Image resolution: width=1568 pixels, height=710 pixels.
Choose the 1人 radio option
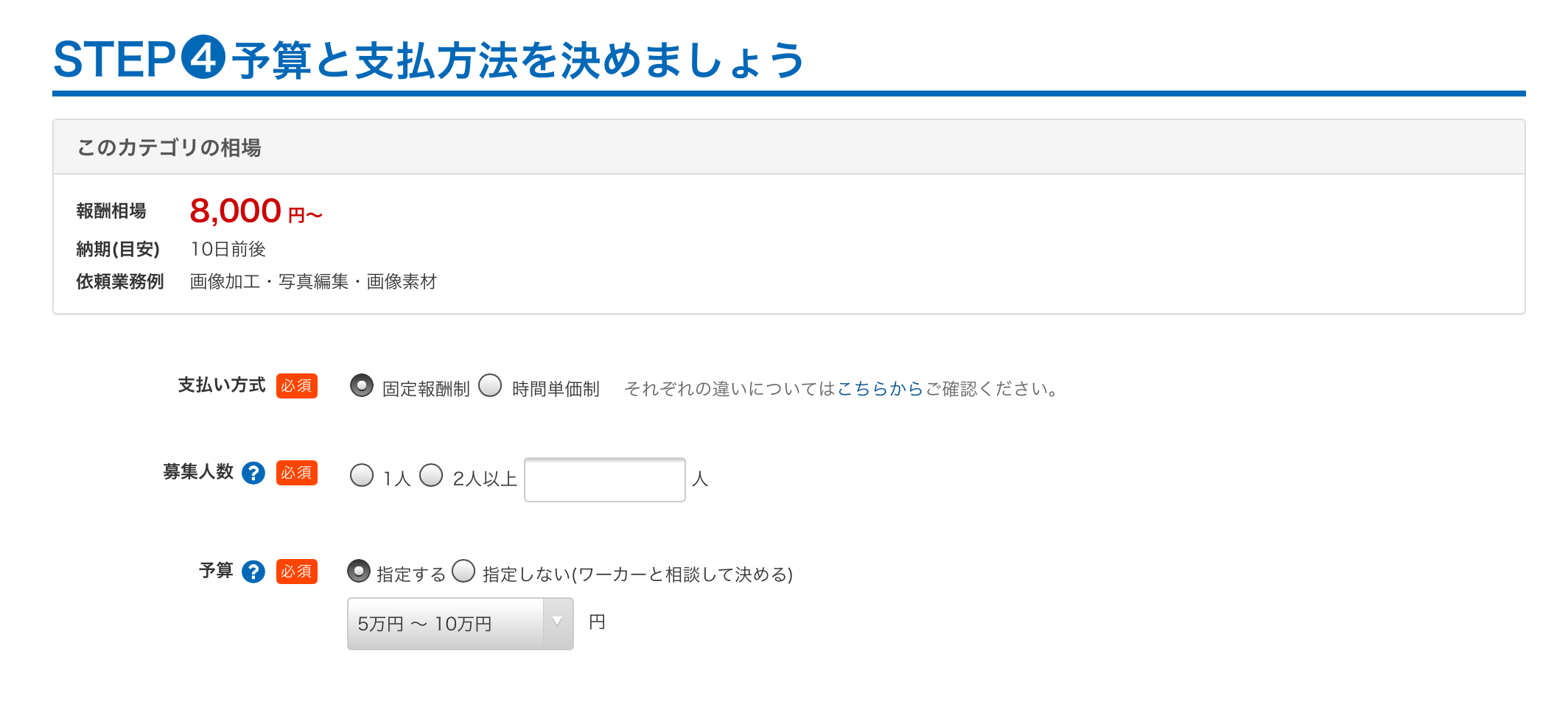362,475
